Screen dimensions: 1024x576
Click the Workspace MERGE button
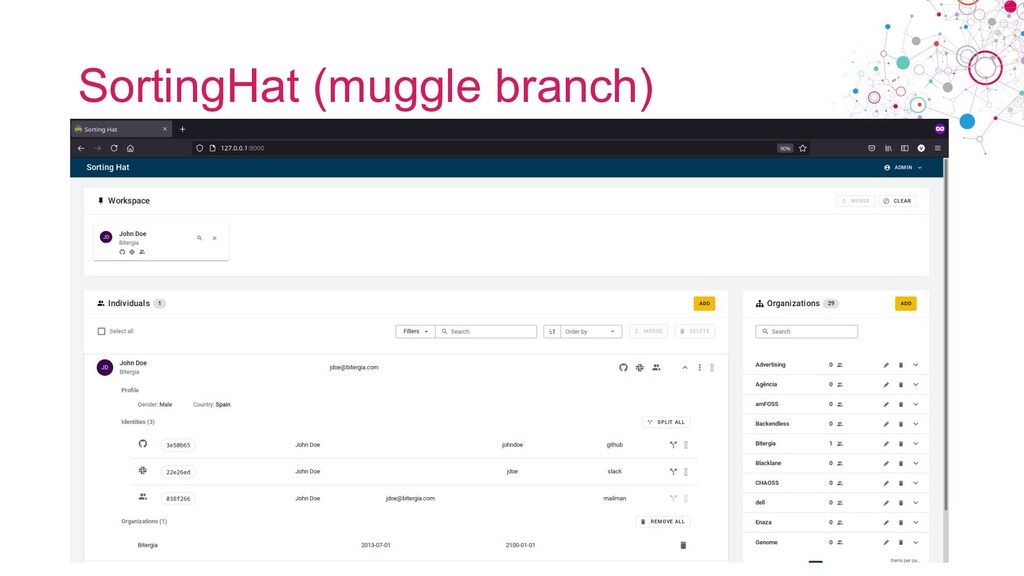856,200
